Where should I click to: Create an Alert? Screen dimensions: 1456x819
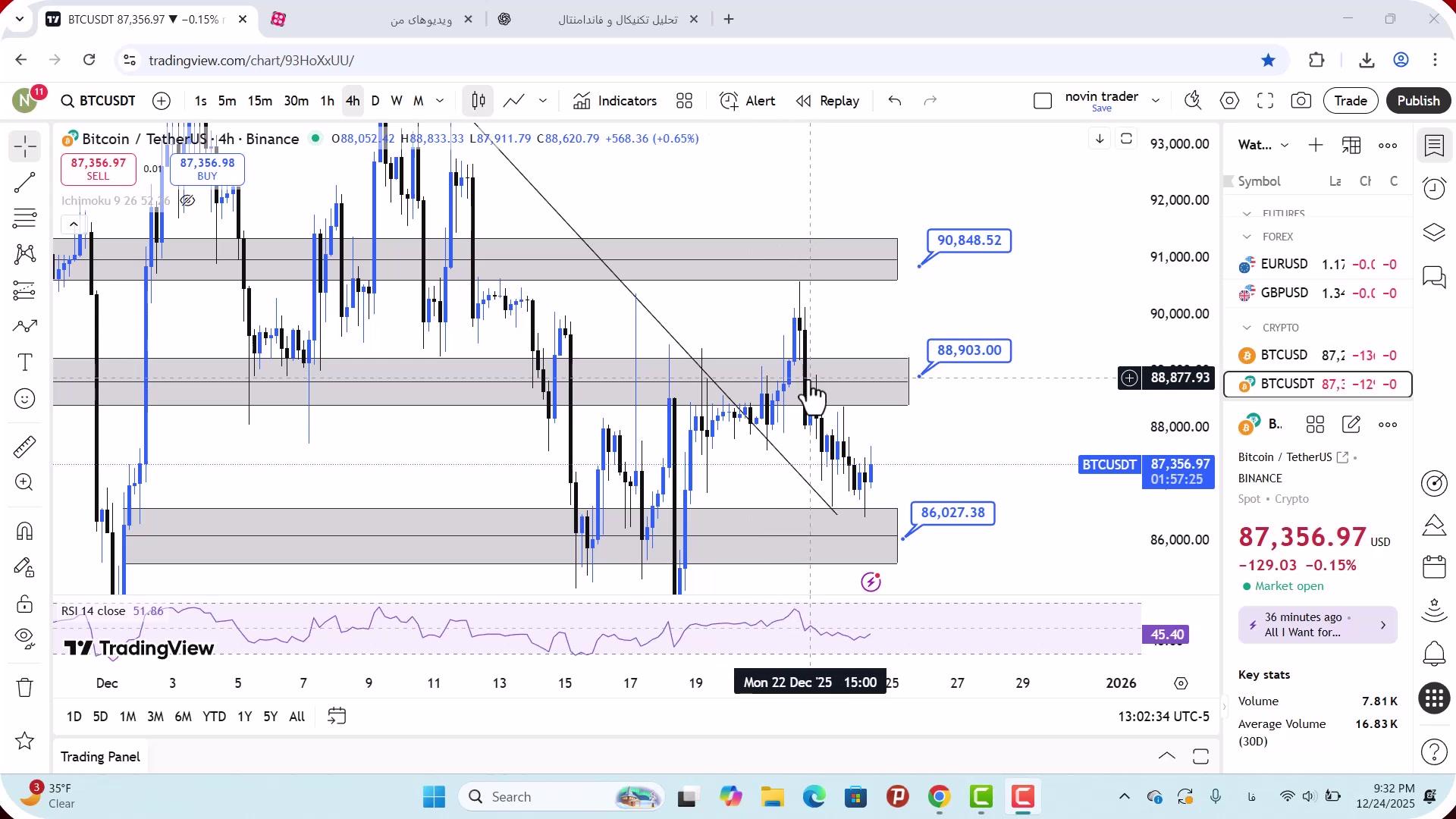tap(747, 101)
